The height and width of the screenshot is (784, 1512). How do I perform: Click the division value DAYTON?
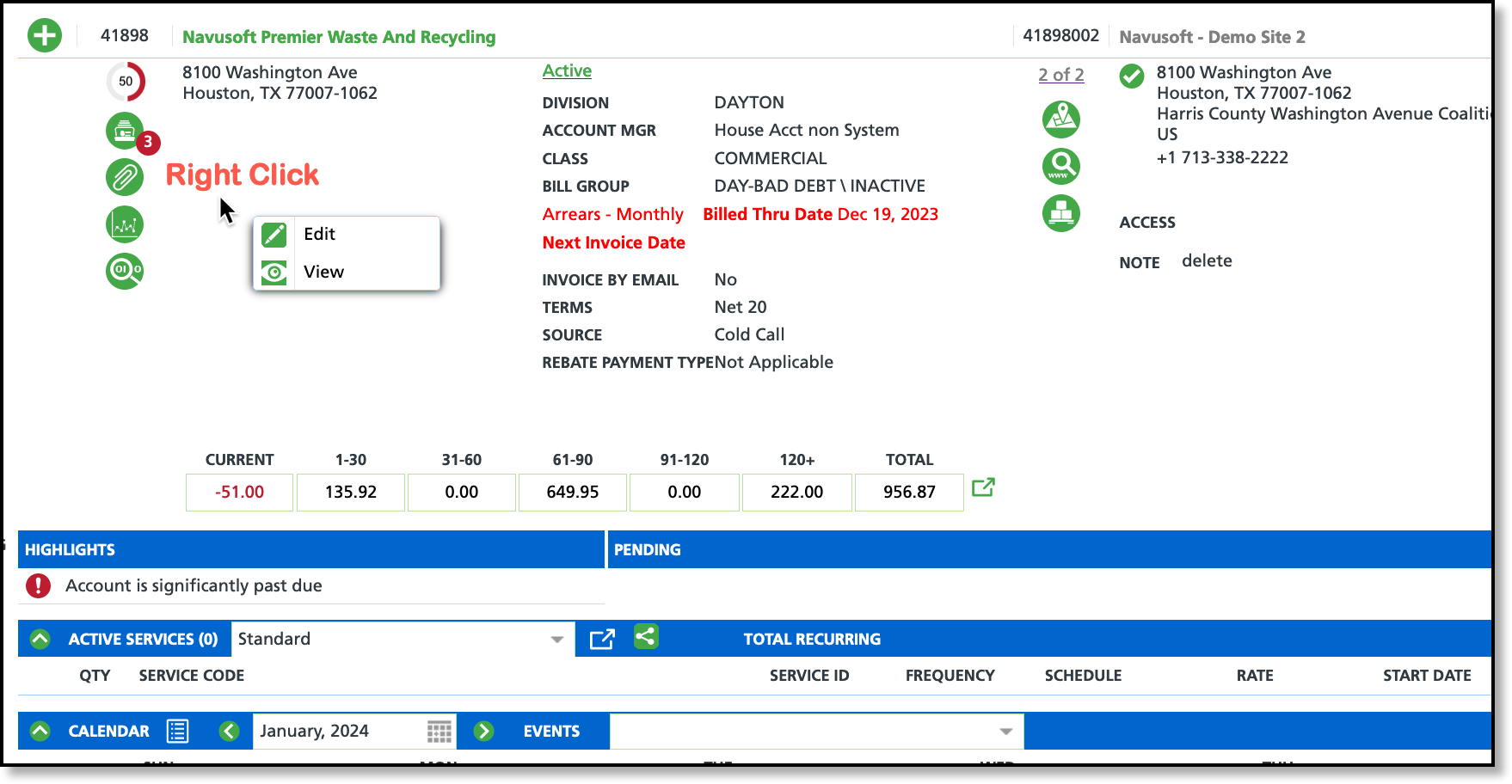pyautogui.click(x=749, y=102)
